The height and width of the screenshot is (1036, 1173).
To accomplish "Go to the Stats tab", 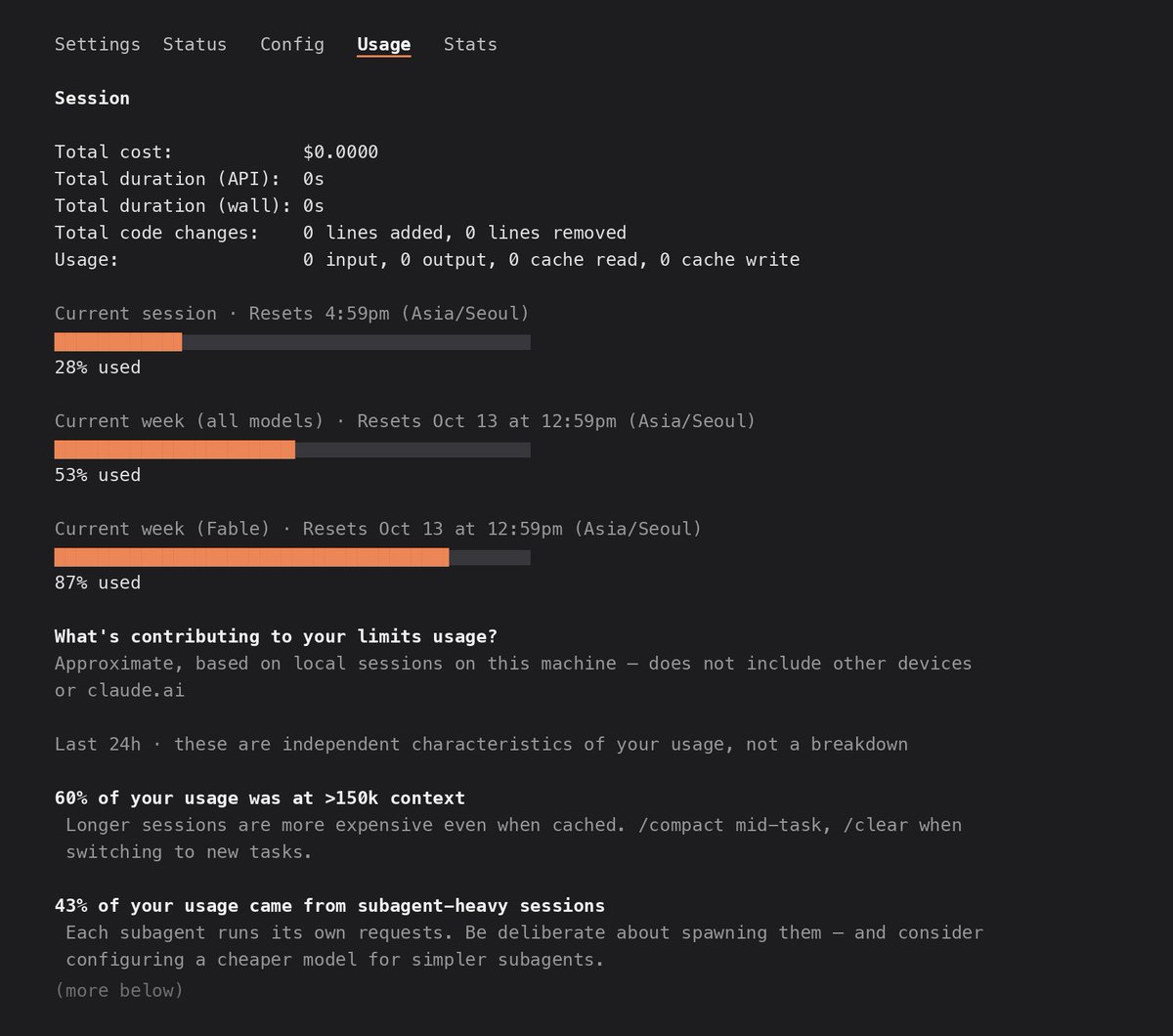I will click(x=470, y=44).
